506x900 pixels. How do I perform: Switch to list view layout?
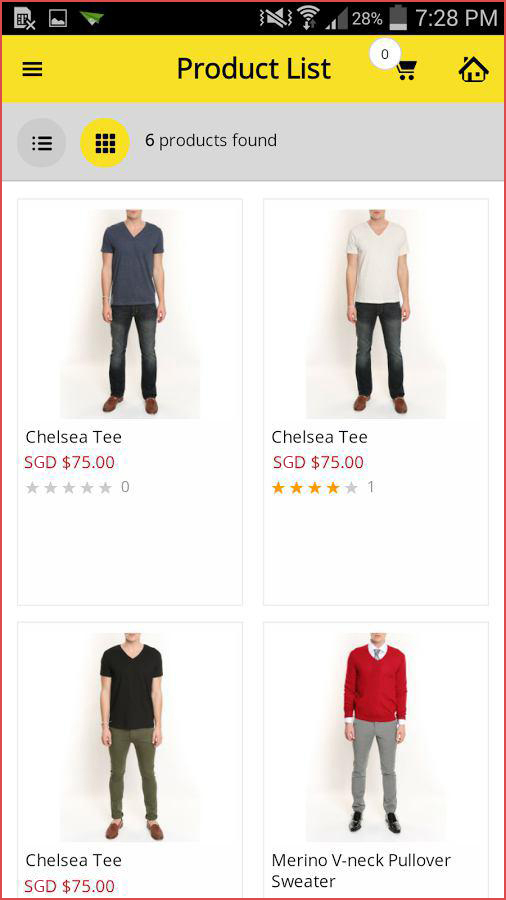click(42, 142)
